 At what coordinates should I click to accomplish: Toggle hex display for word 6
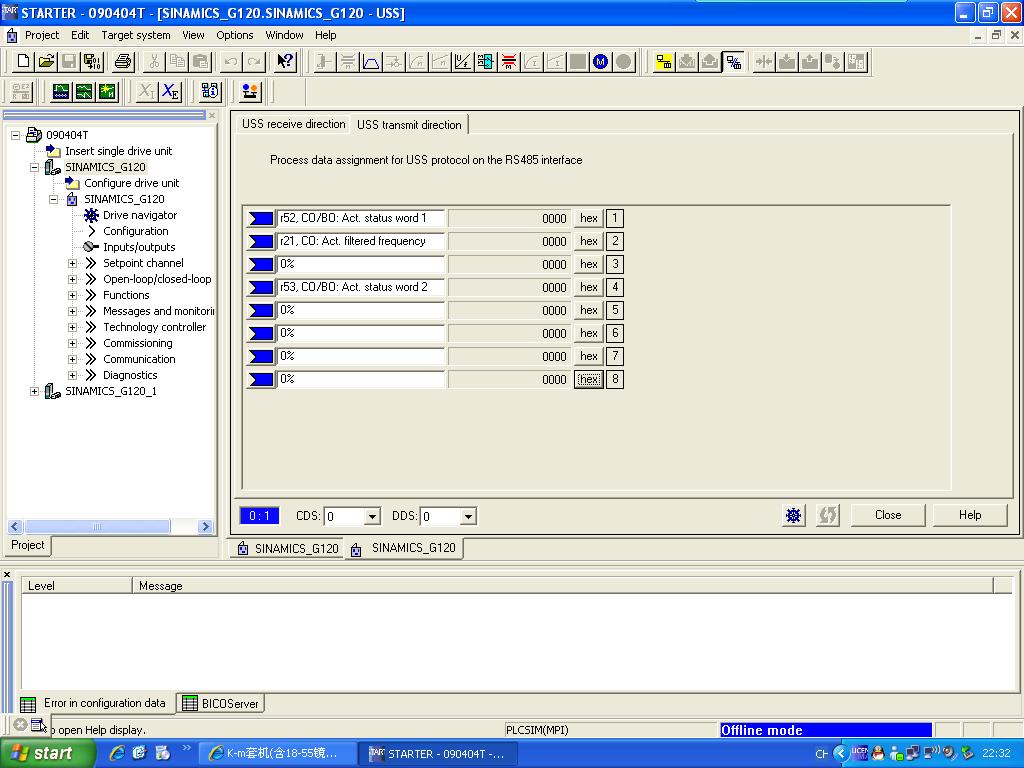[x=588, y=333]
